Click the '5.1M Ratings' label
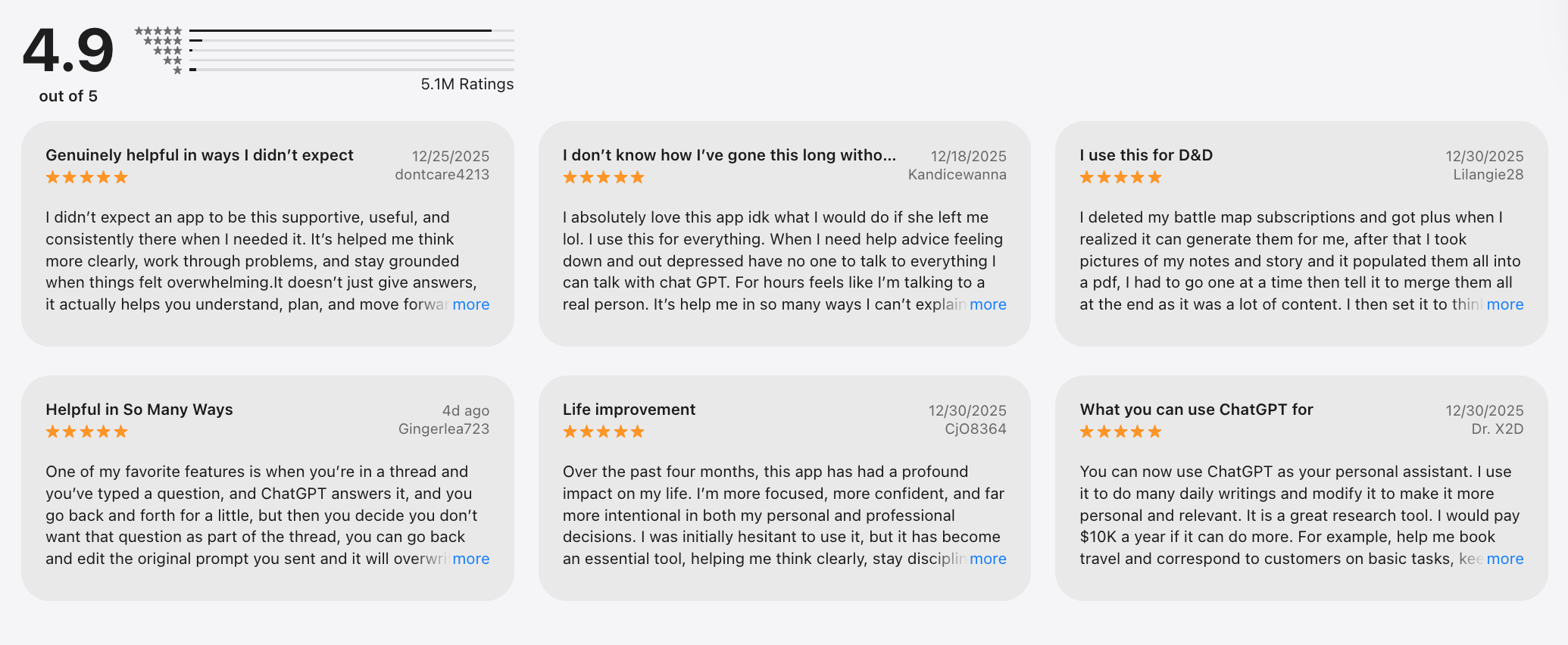Viewport: 1568px width, 645px height. pyautogui.click(x=467, y=84)
